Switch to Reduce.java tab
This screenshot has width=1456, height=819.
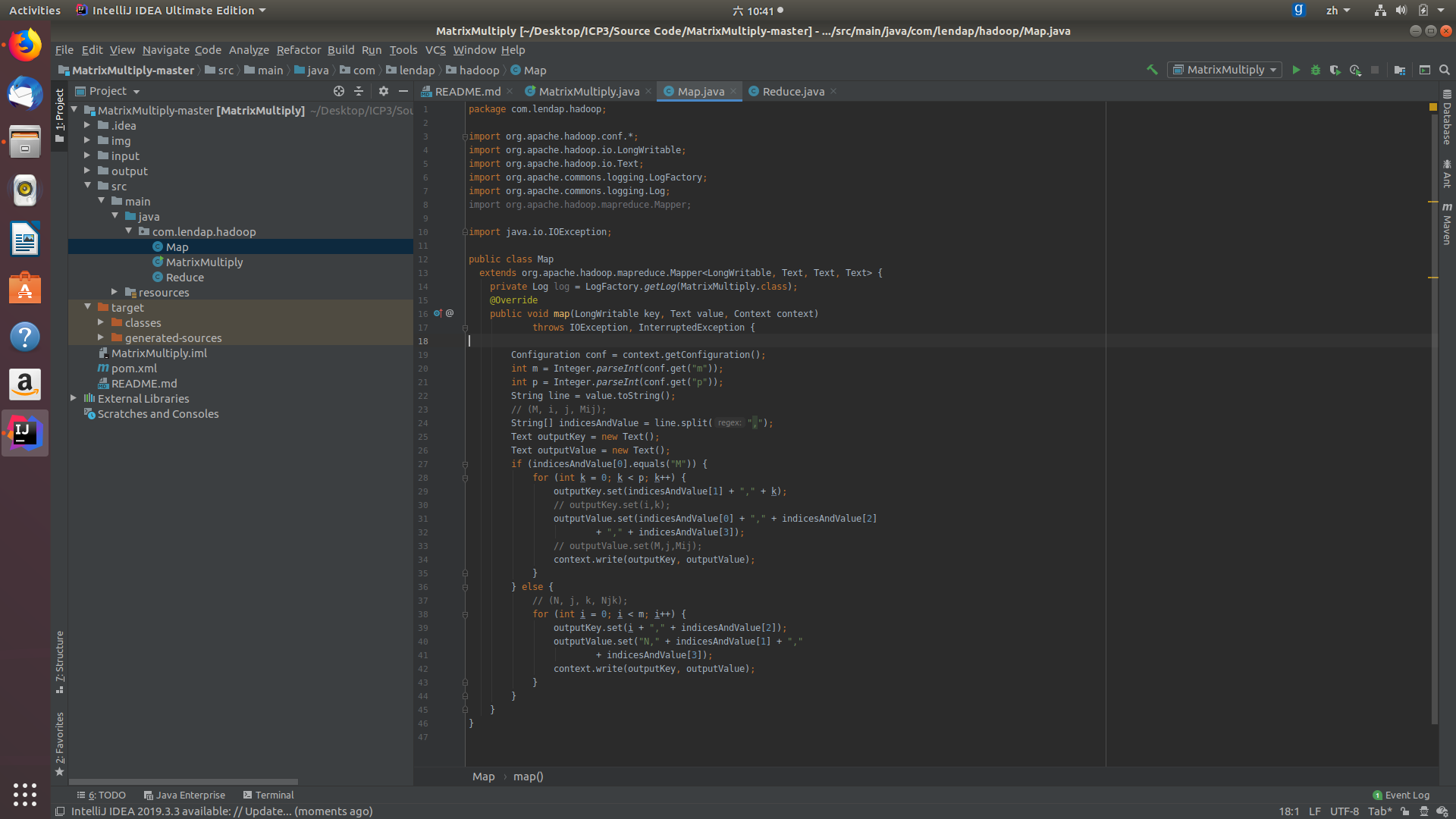click(792, 91)
